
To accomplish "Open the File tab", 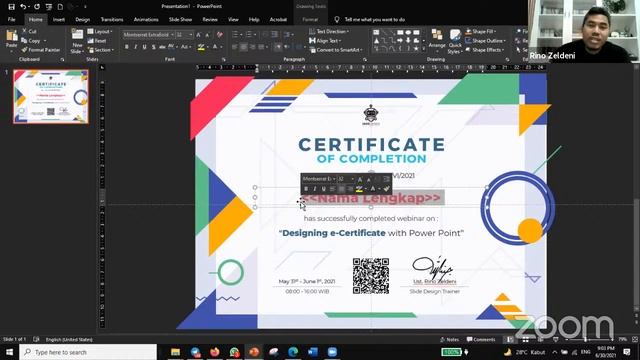I will tap(11, 19).
